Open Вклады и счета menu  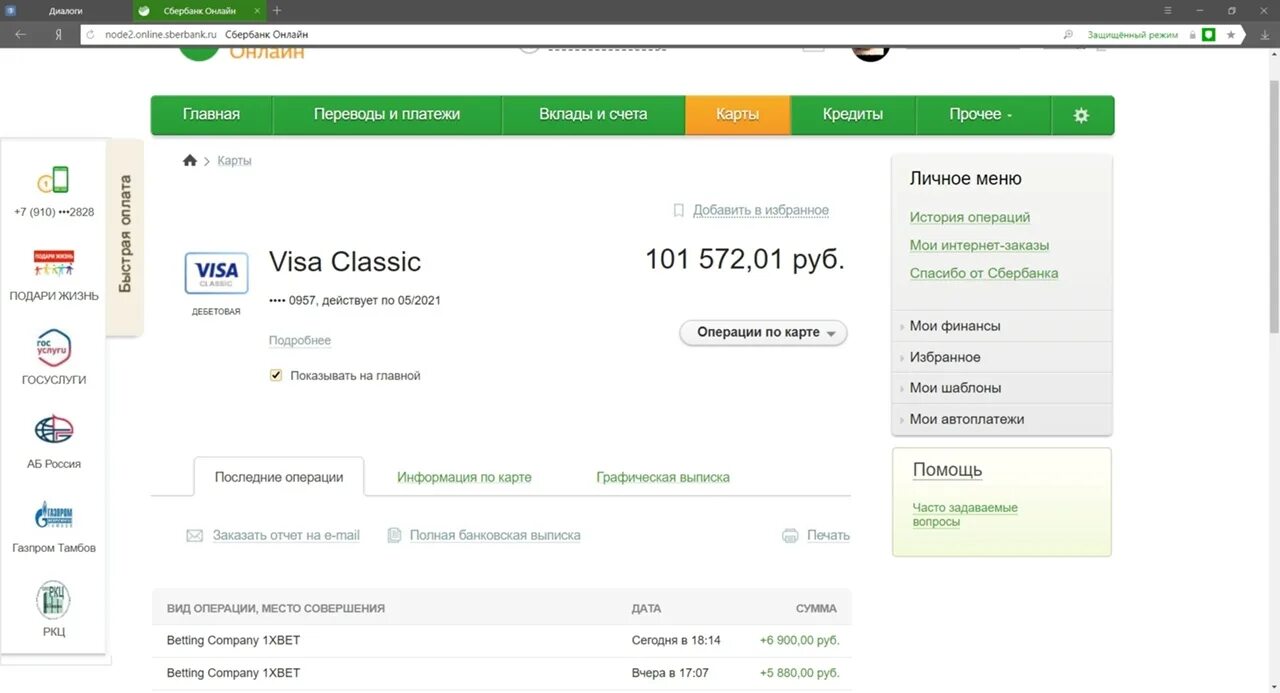pyautogui.click(x=593, y=115)
